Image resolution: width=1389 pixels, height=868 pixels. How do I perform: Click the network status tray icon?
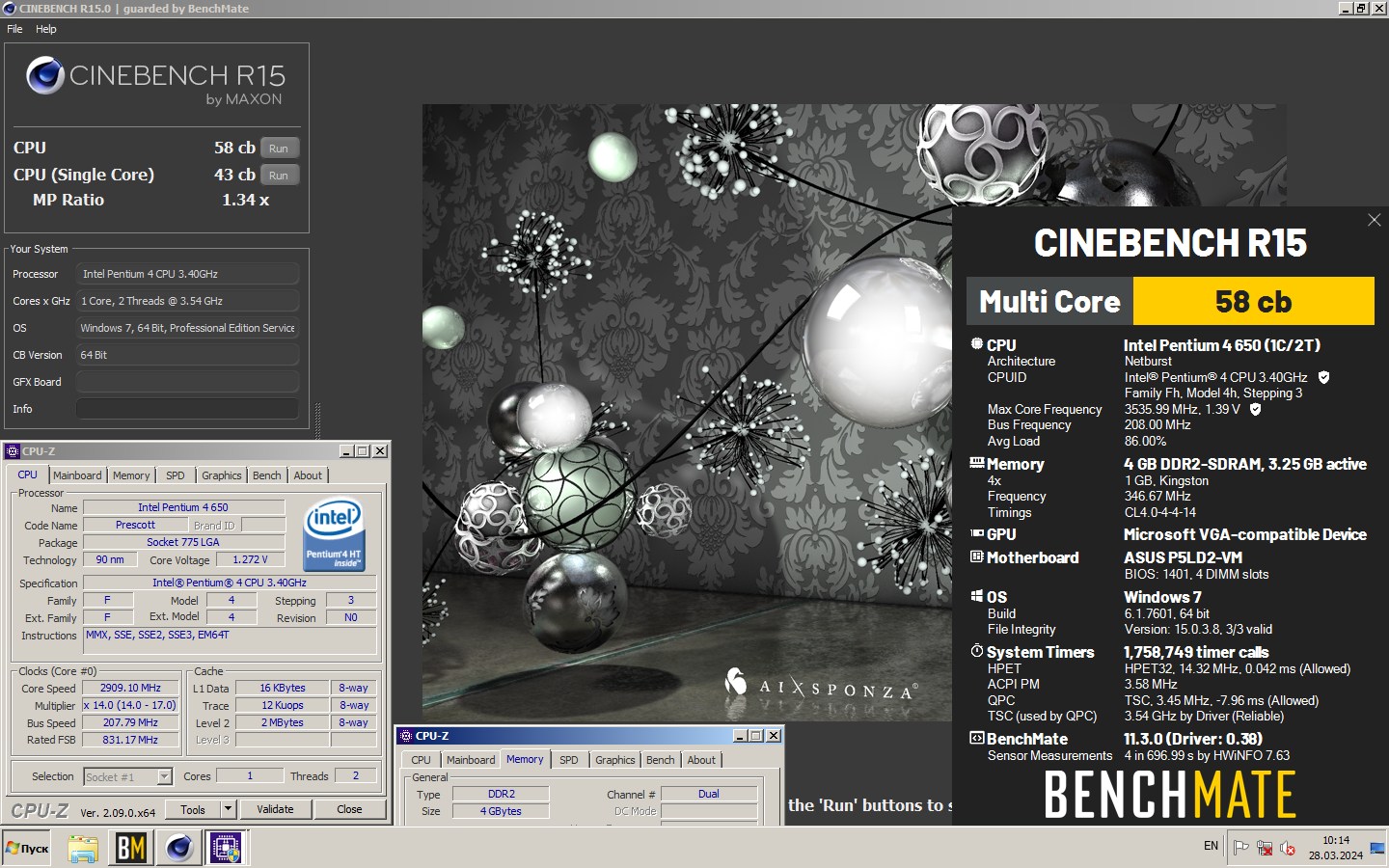1265,848
